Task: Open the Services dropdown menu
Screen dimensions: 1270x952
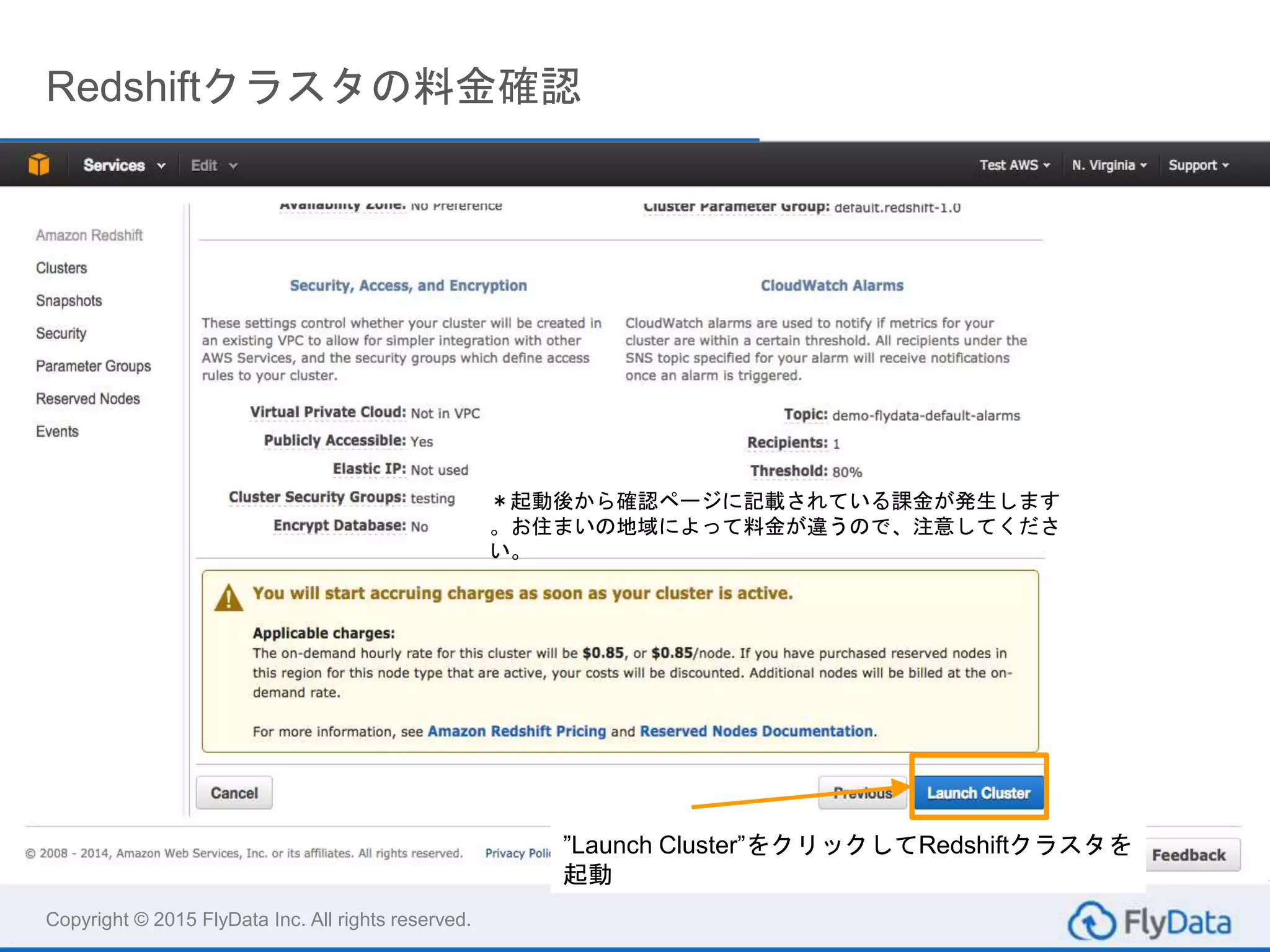Action: (125, 165)
